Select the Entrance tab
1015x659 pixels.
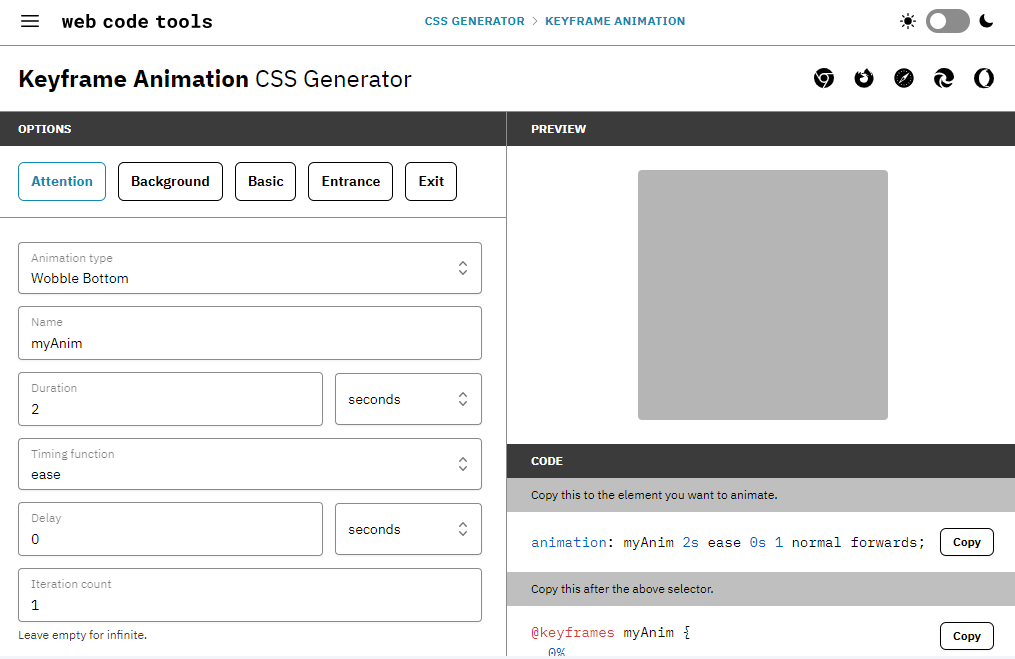350,181
